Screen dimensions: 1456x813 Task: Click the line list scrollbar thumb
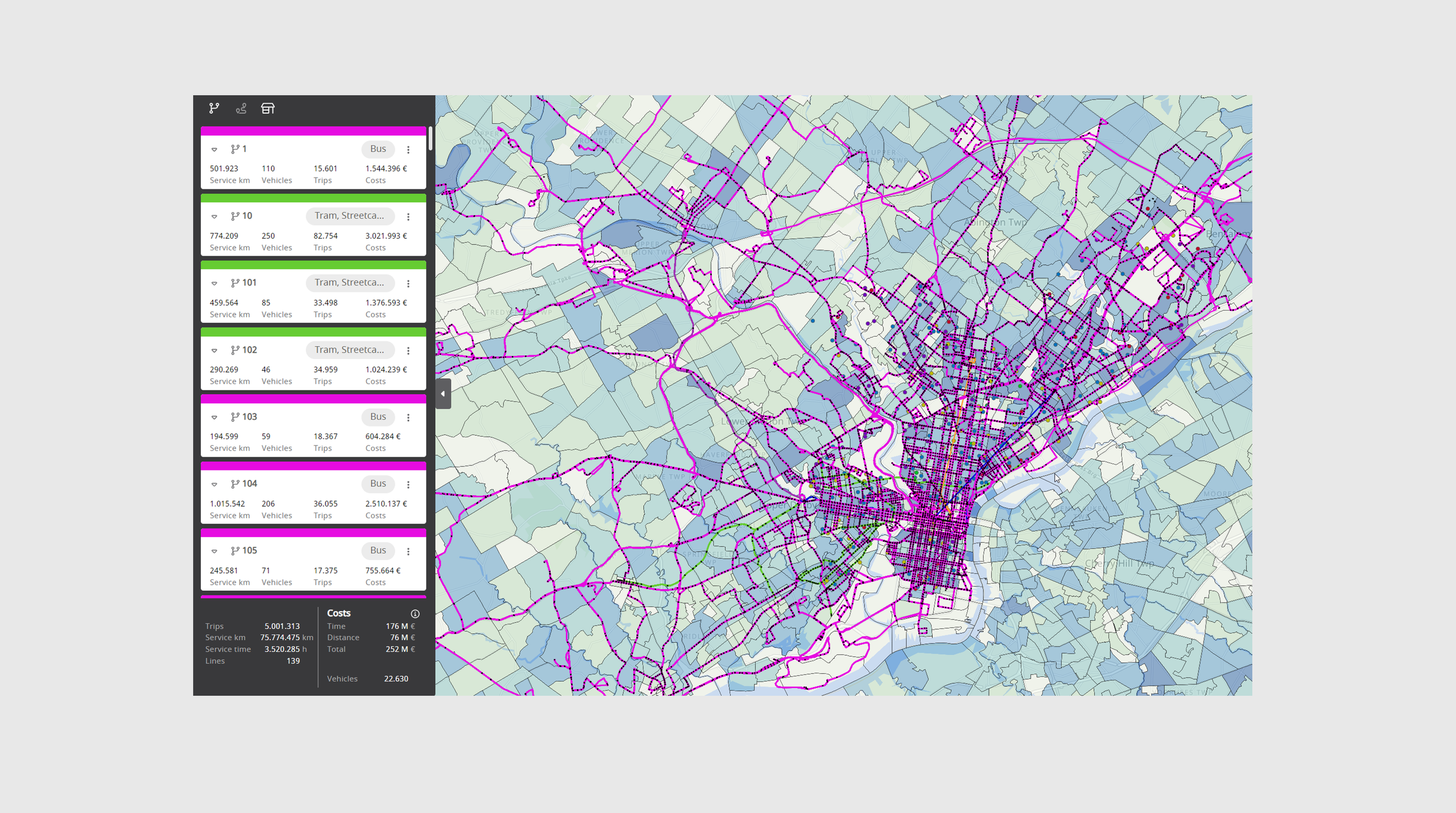(430, 139)
